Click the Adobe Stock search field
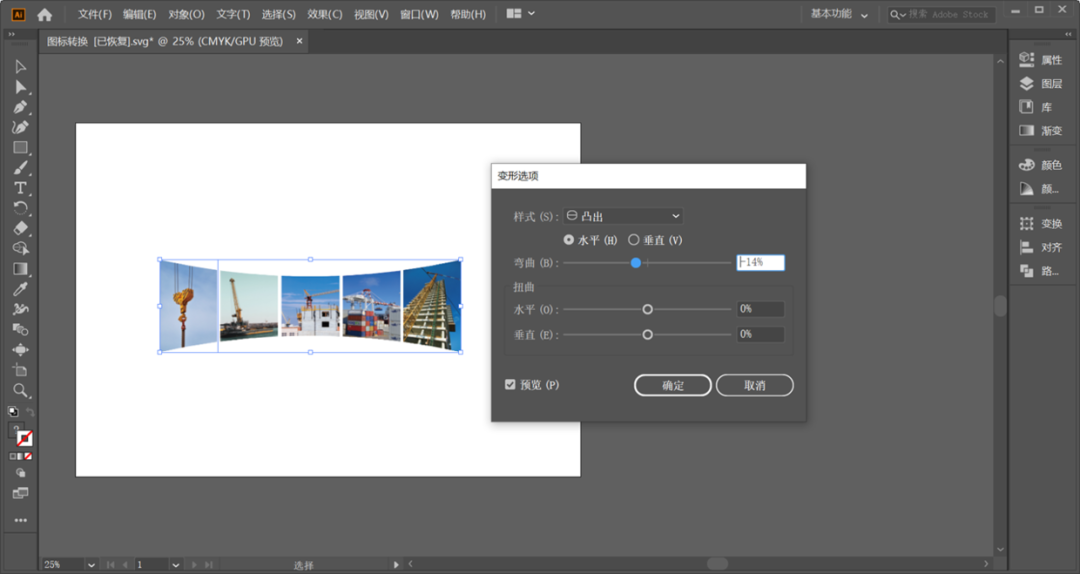The width and height of the screenshot is (1080, 574). tap(942, 14)
